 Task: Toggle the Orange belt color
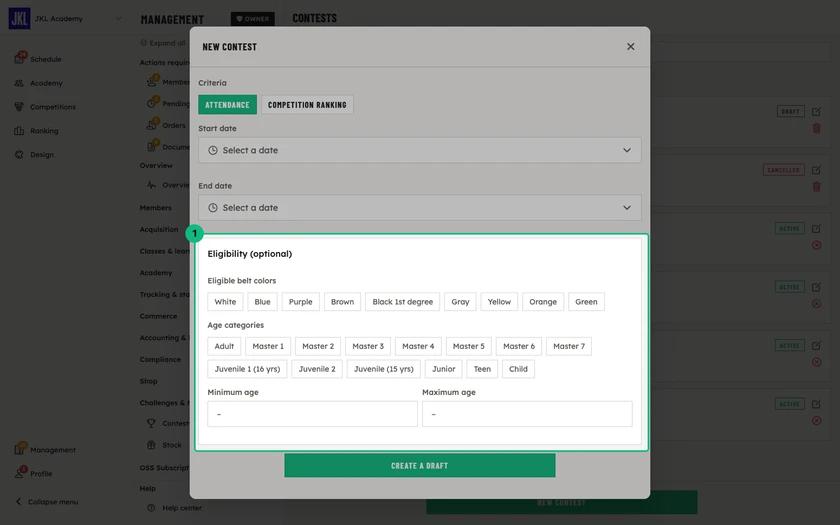click(543, 302)
